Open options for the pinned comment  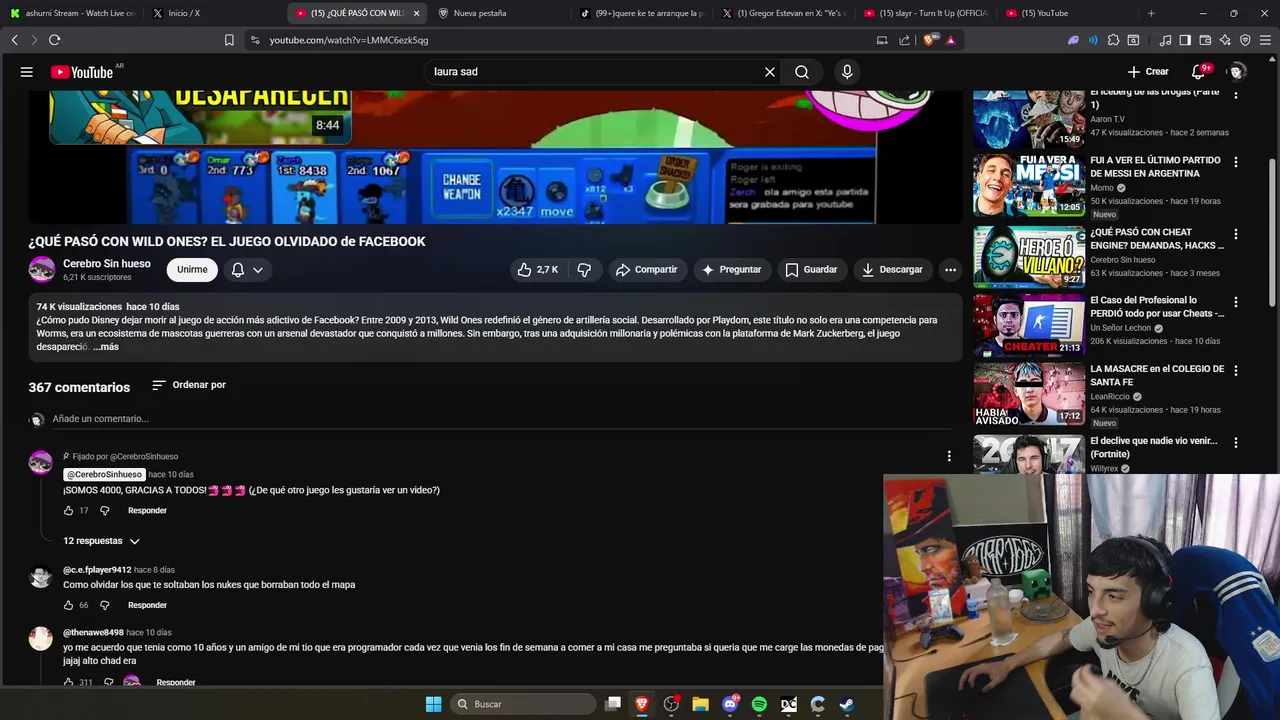click(x=949, y=456)
